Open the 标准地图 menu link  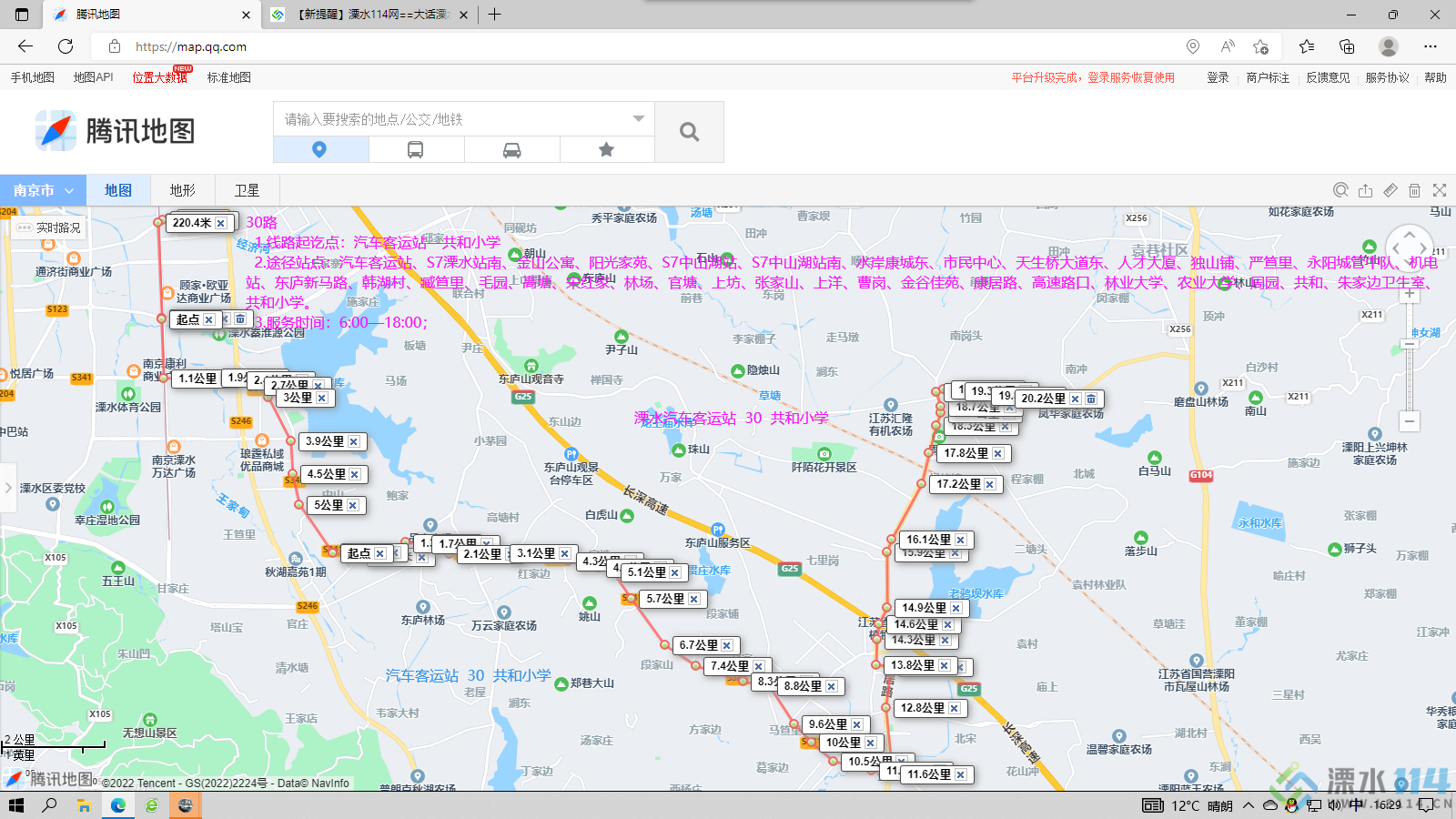(x=228, y=77)
